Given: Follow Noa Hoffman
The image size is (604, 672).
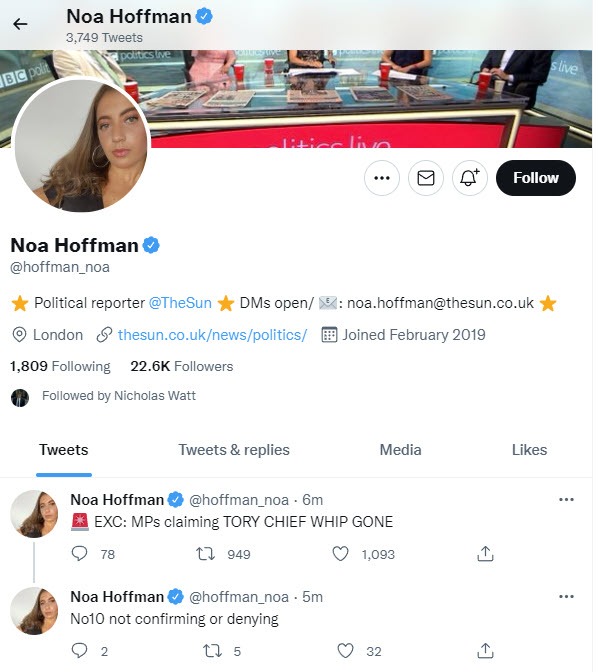Looking at the screenshot, I should click(x=536, y=178).
